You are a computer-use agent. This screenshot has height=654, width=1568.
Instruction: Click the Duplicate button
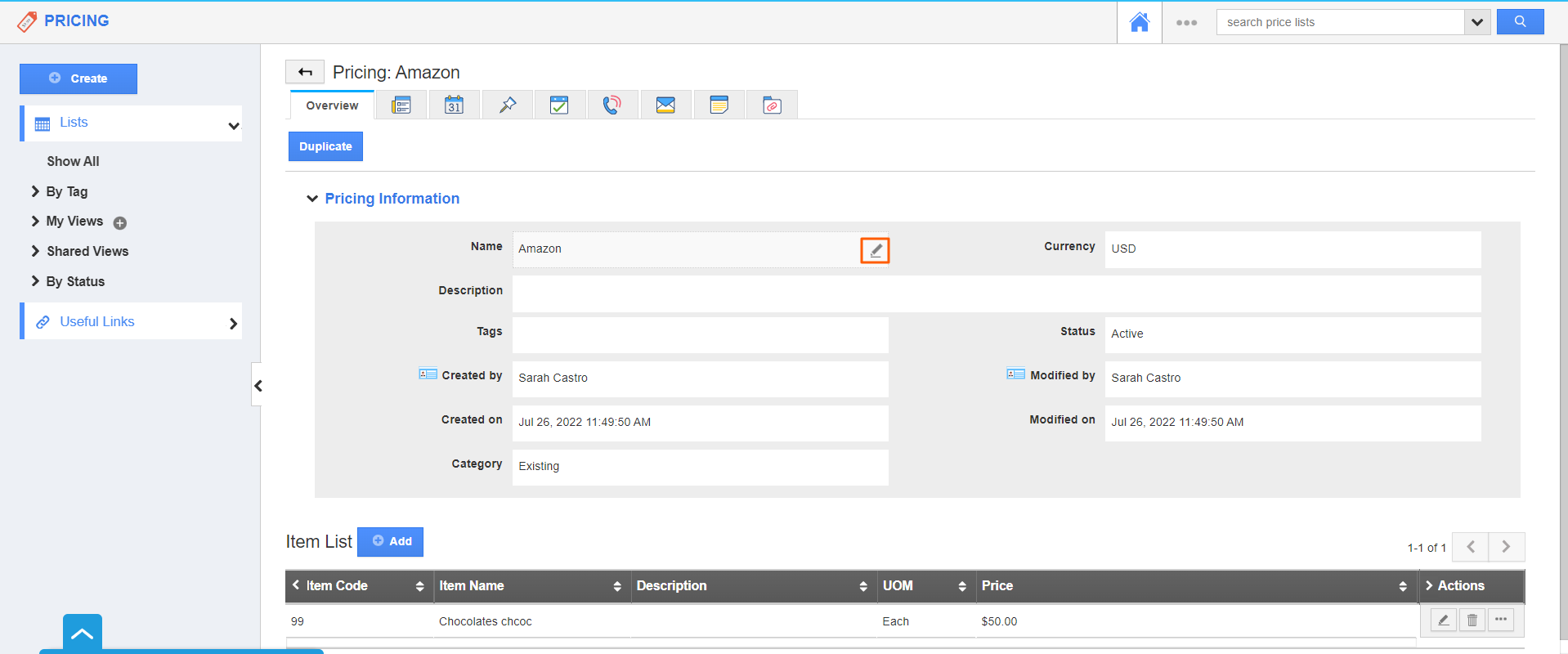click(325, 146)
